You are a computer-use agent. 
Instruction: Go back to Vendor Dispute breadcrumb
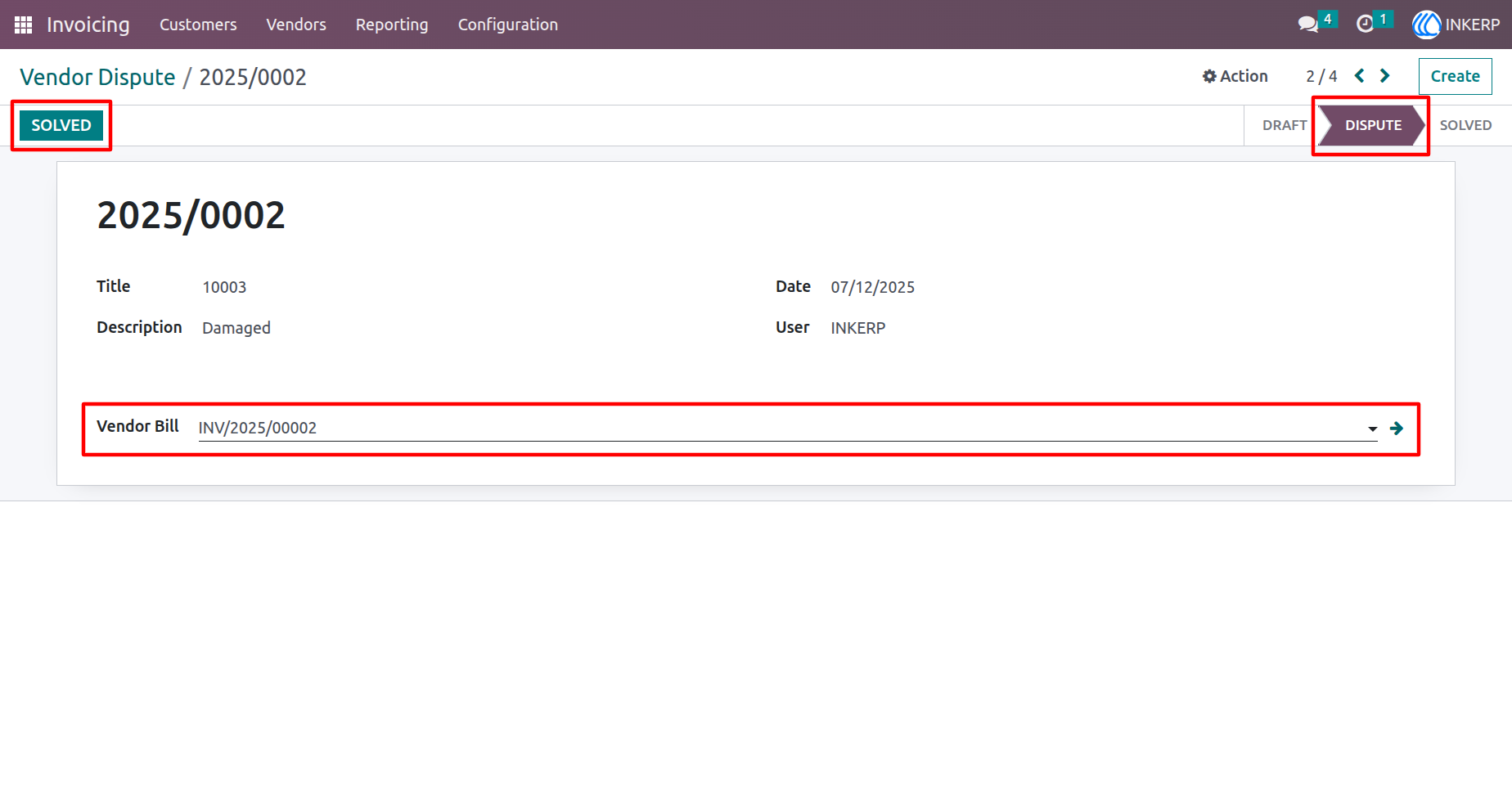(x=97, y=77)
